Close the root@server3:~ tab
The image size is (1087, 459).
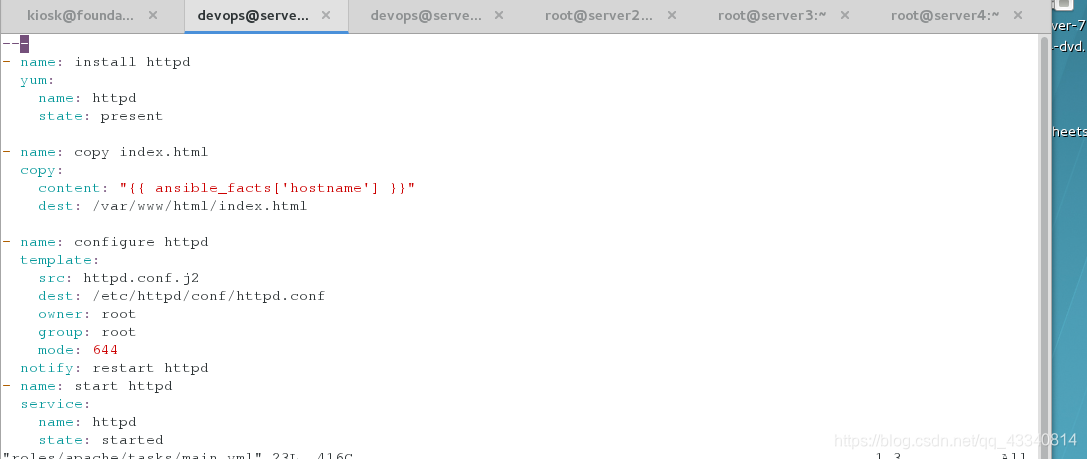click(844, 15)
